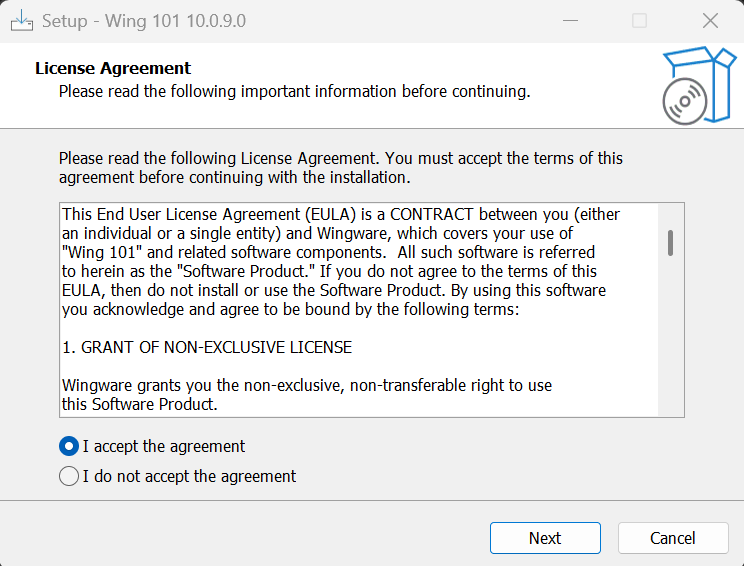The width and height of the screenshot is (744, 566).
Task: Click the setup installer icon in title bar
Action: tap(22, 21)
